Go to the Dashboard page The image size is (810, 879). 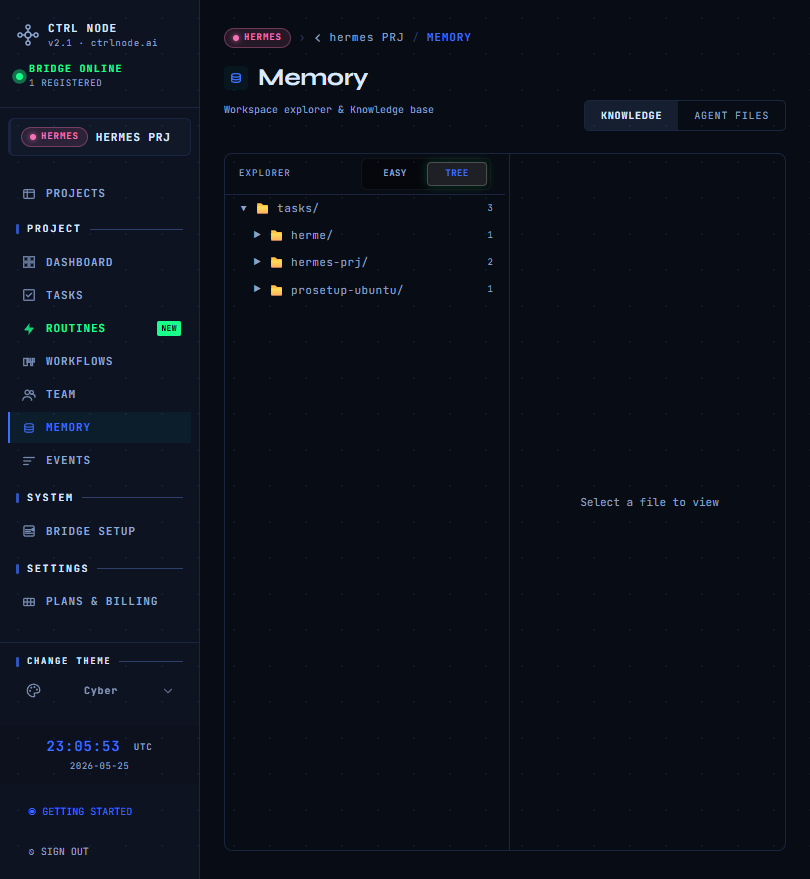[x=100, y=262]
